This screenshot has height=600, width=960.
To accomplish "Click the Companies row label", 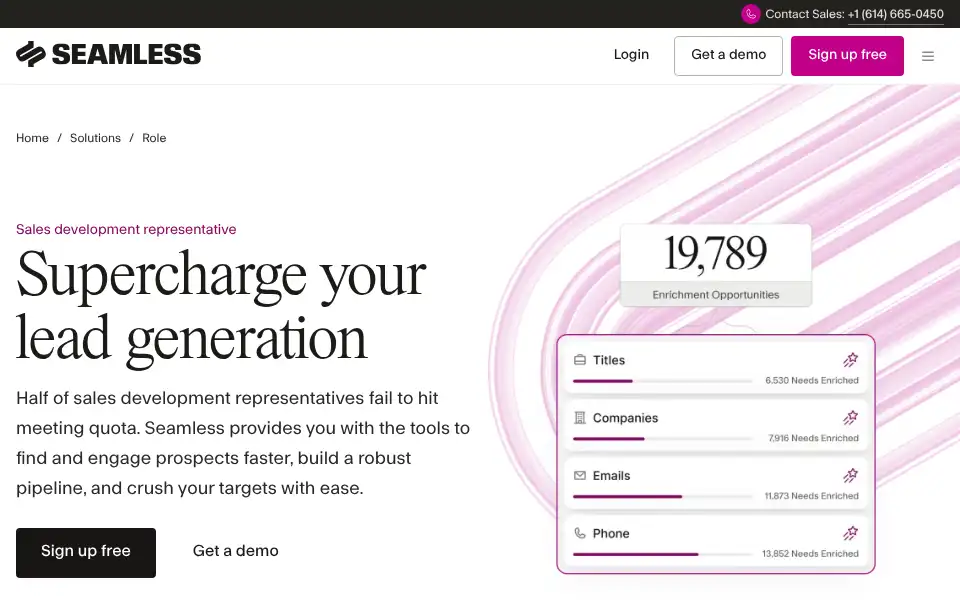I will pyautogui.click(x=625, y=418).
